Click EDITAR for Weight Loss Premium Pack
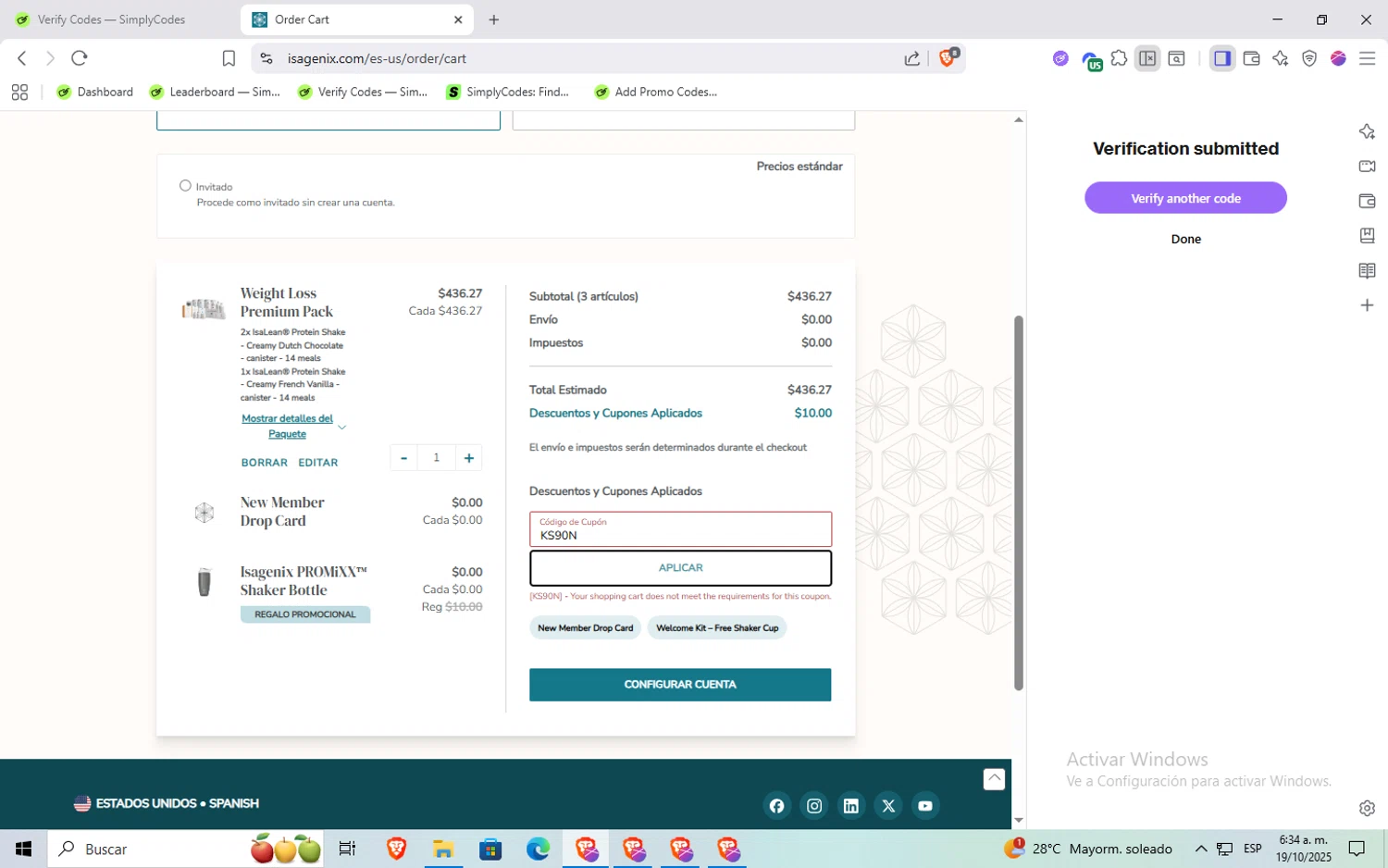Viewport: 1388px width, 868px height. point(318,463)
